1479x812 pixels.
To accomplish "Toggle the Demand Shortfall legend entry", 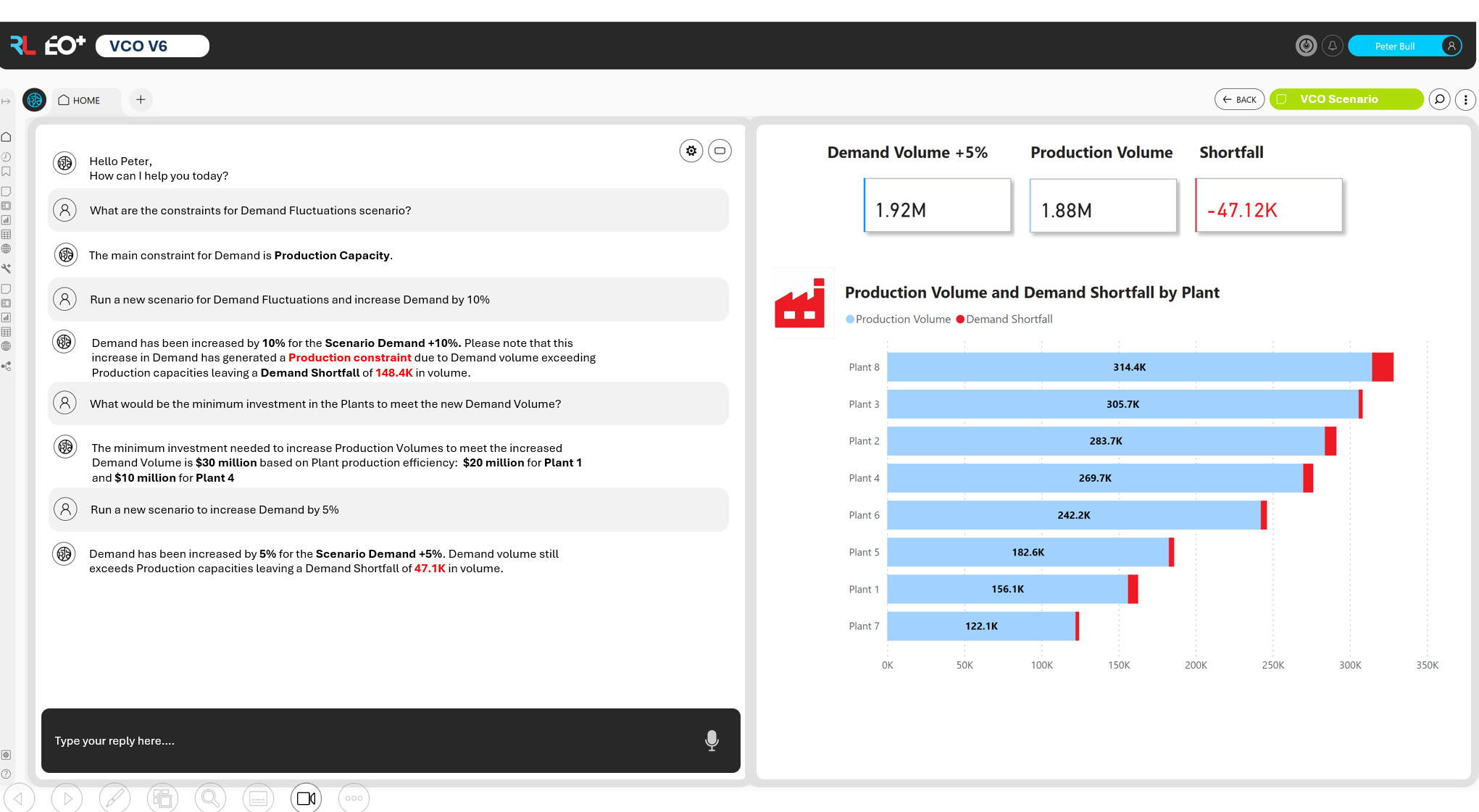I will click(1004, 319).
